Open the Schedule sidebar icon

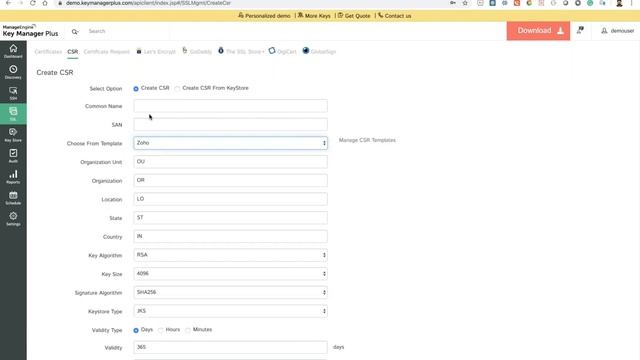[13, 198]
